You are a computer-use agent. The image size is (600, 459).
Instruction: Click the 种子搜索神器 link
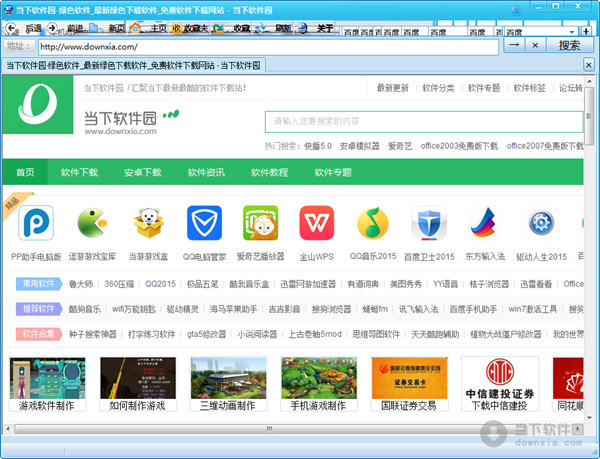click(93, 334)
